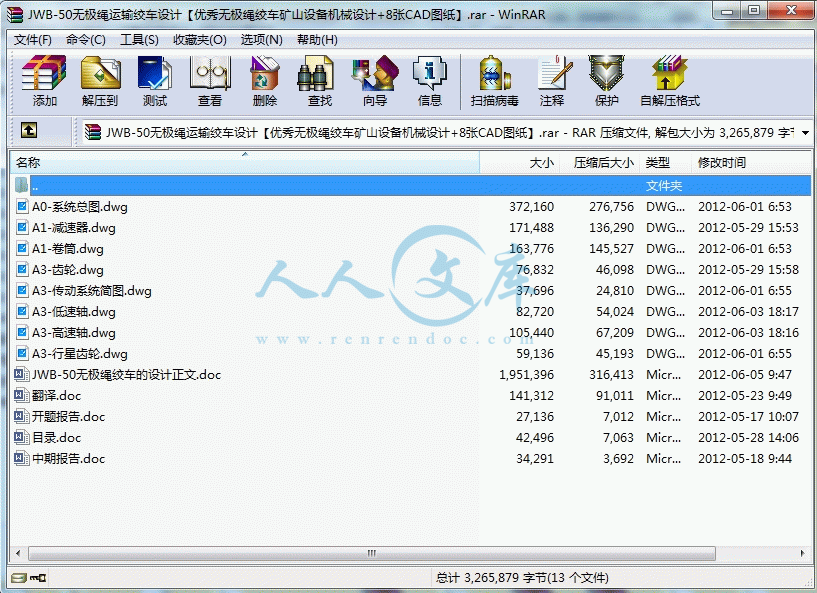
Task: Sort by the 名称 column header
Action: tap(245, 163)
